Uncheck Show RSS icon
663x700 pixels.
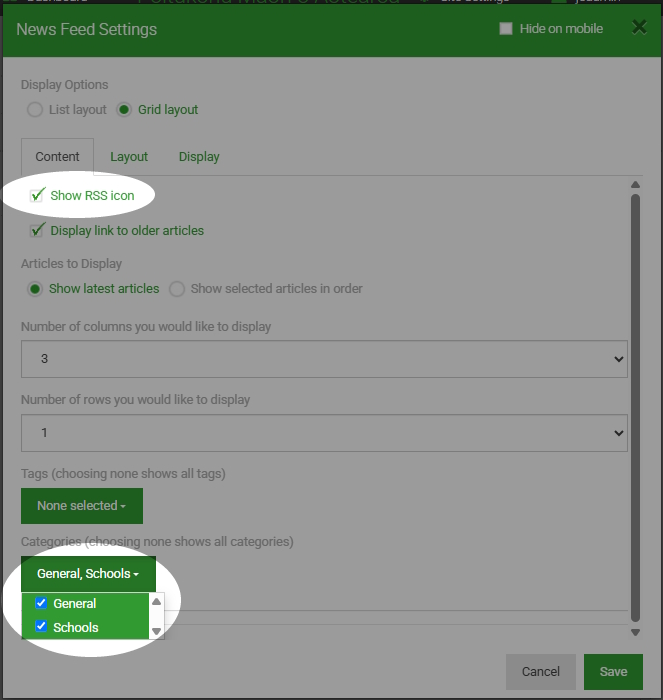37,196
